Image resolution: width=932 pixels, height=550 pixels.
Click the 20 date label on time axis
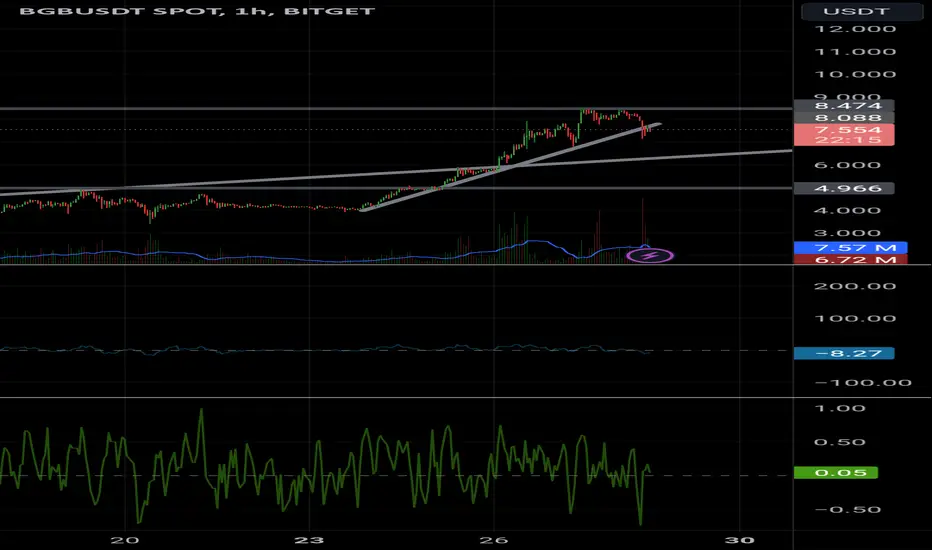click(x=125, y=540)
